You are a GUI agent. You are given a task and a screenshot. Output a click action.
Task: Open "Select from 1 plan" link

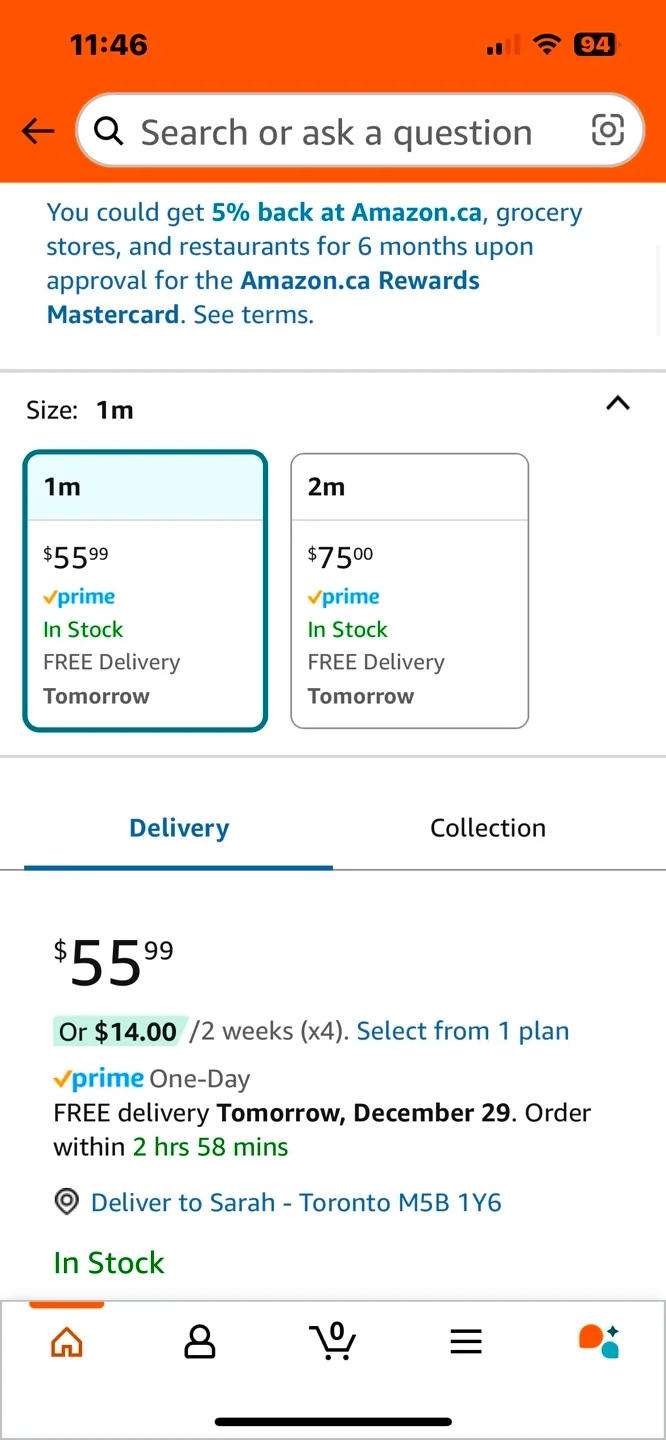coord(462,1031)
